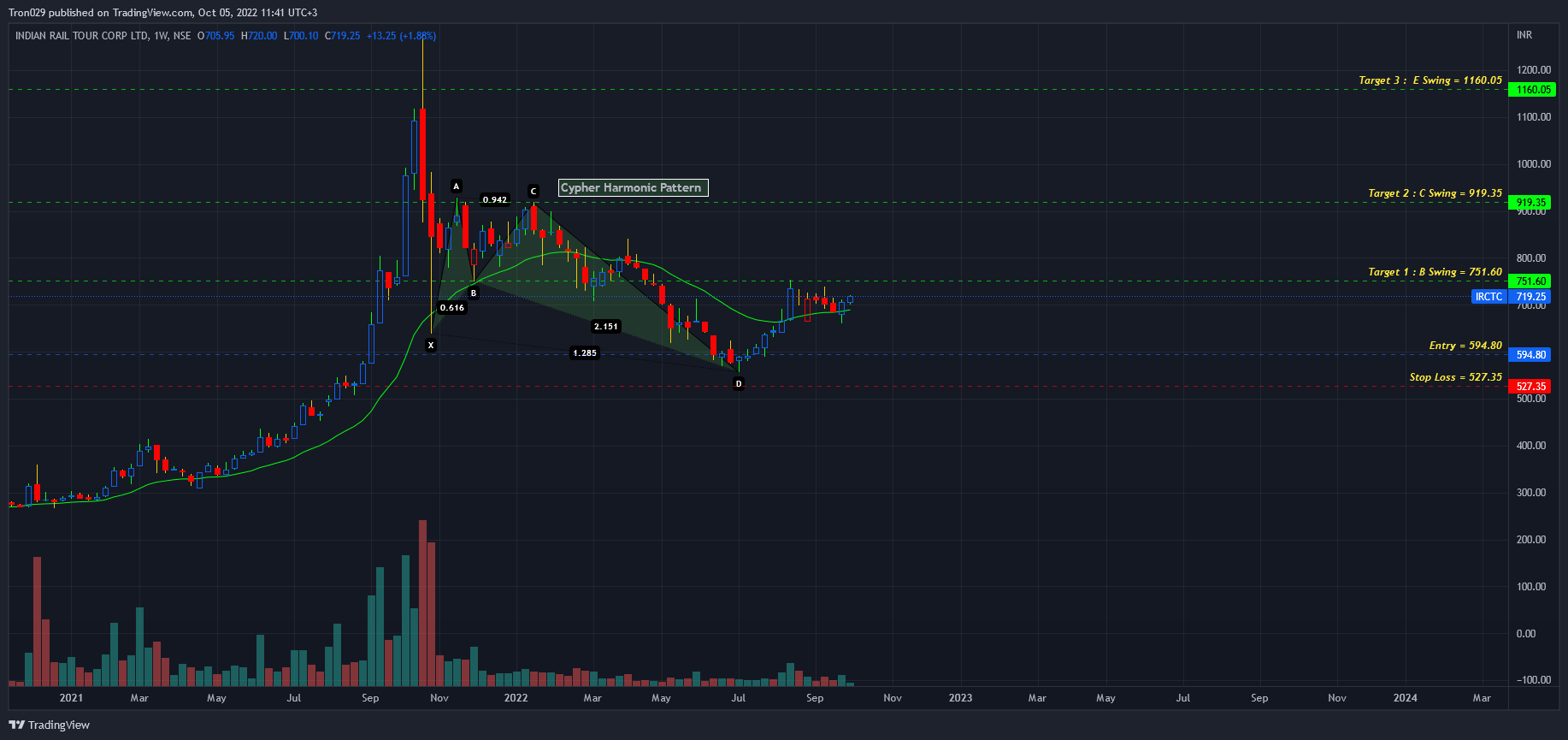
Task: Click the 0.616 ratio label
Action: (452, 308)
